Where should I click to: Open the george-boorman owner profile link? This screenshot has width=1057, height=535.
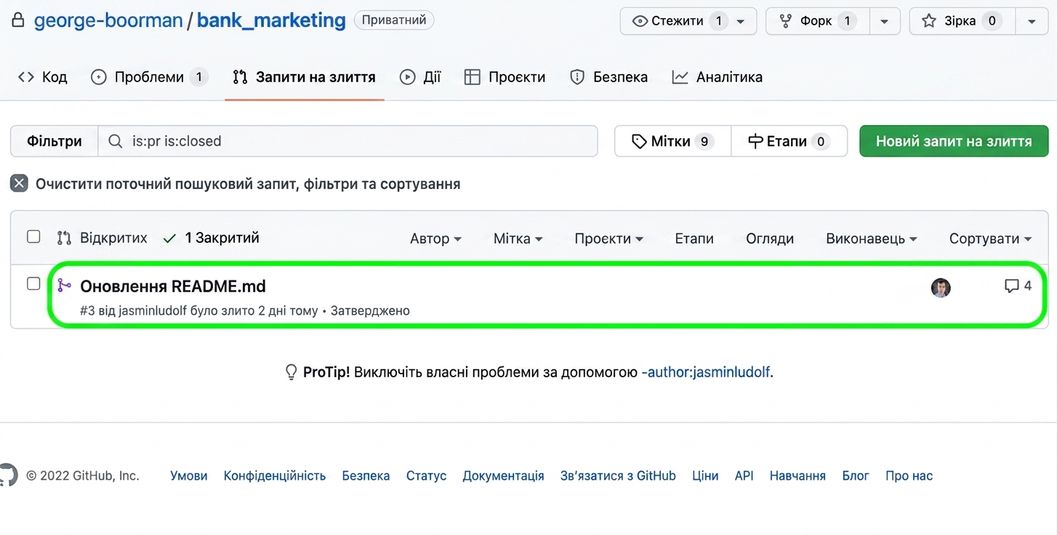[x=109, y=20]
